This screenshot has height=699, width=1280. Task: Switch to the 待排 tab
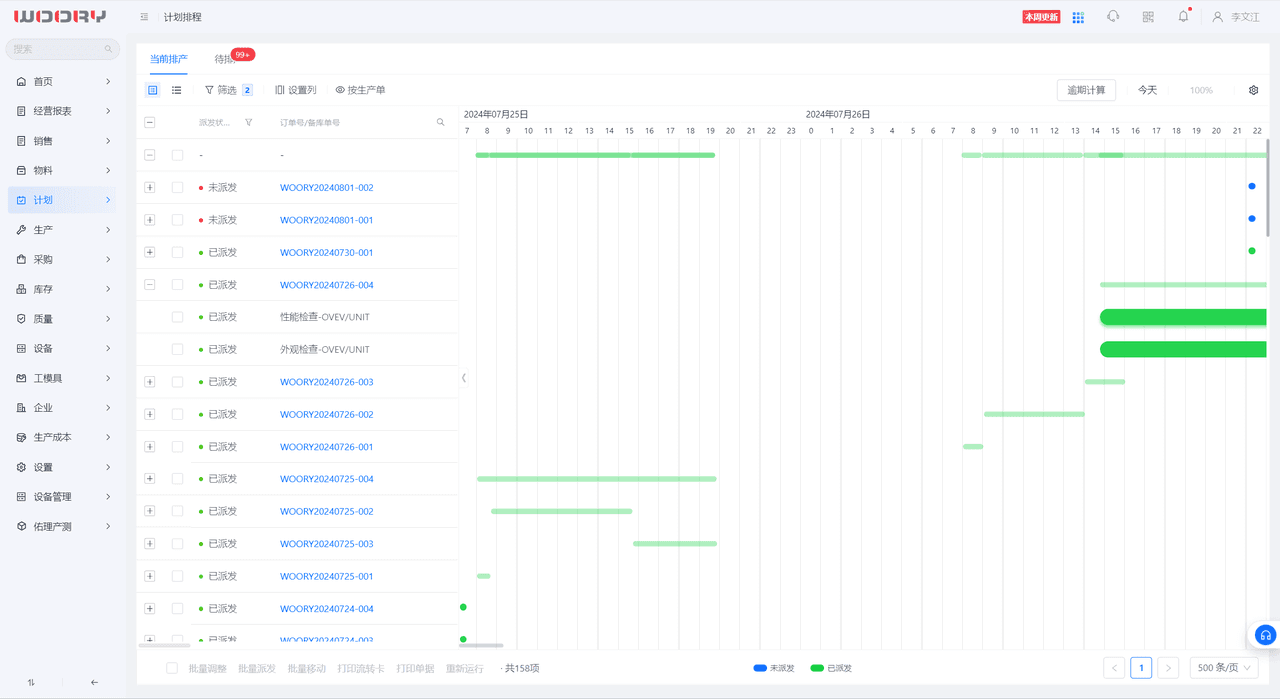coord(224,59)
